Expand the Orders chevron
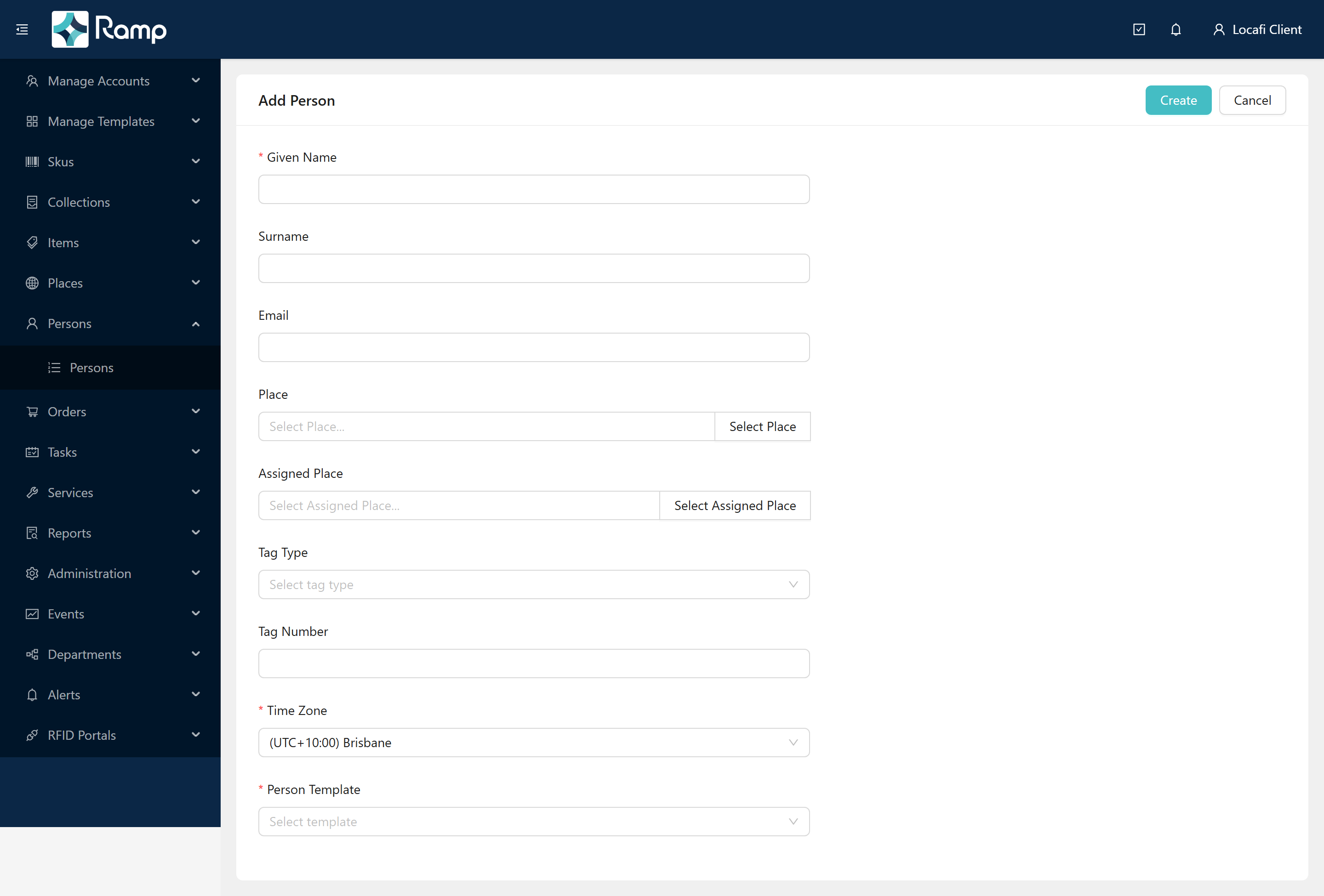The width and height of the screenshot is (1324, 896). [195, 412]
